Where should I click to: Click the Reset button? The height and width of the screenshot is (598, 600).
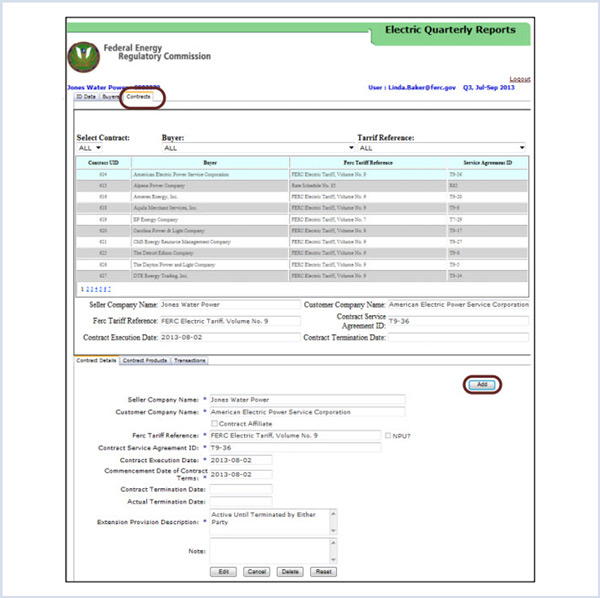pyautogui.click(x=322, y=571)
